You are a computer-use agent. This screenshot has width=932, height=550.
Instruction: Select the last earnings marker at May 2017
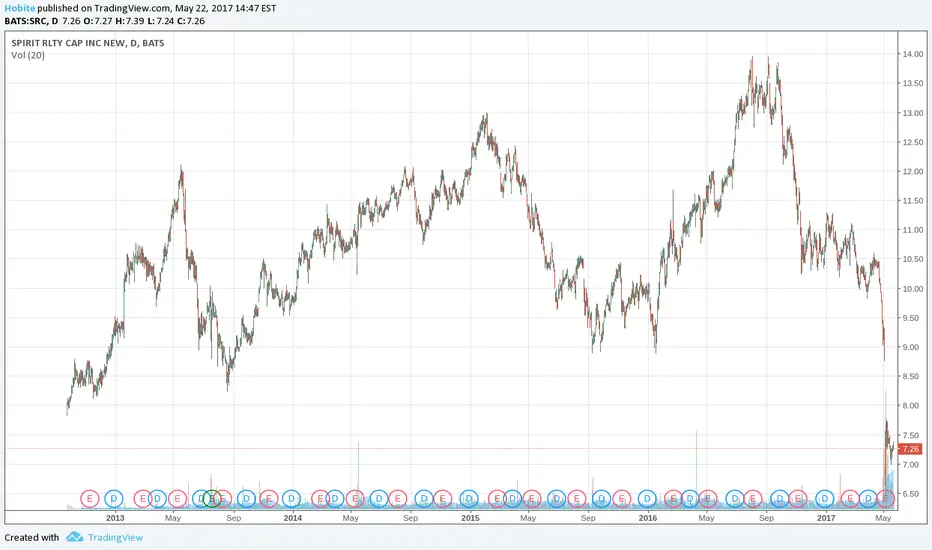[x=886, y=498]
